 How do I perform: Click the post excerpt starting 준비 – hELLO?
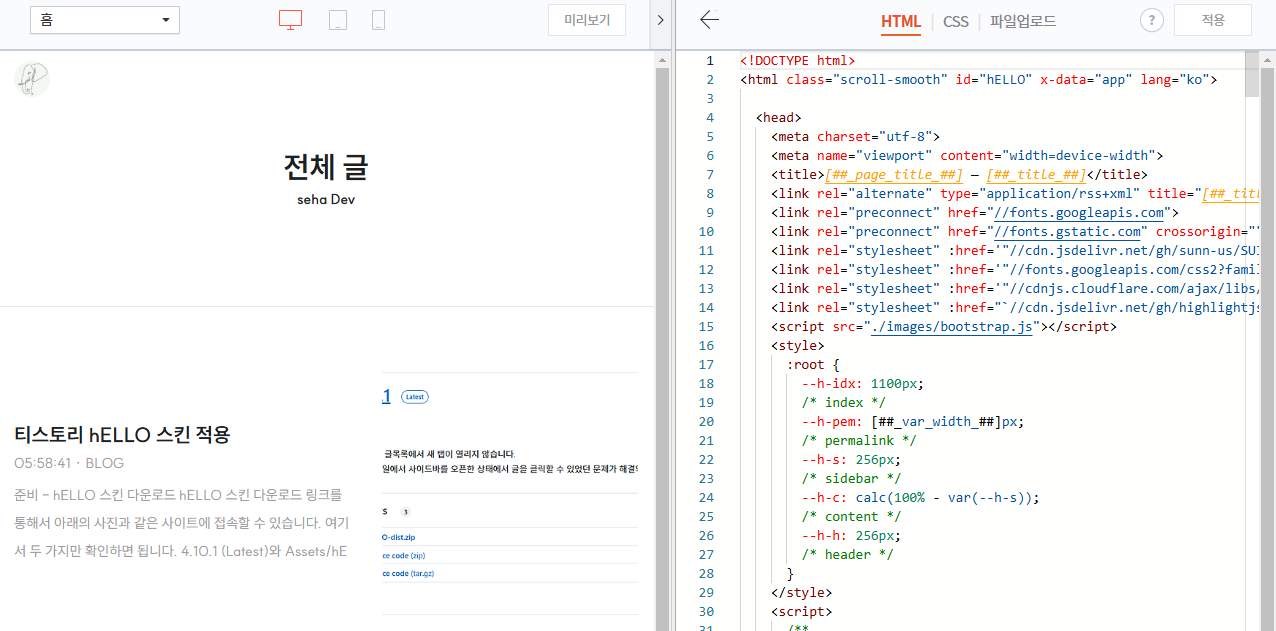coord(182,523)
